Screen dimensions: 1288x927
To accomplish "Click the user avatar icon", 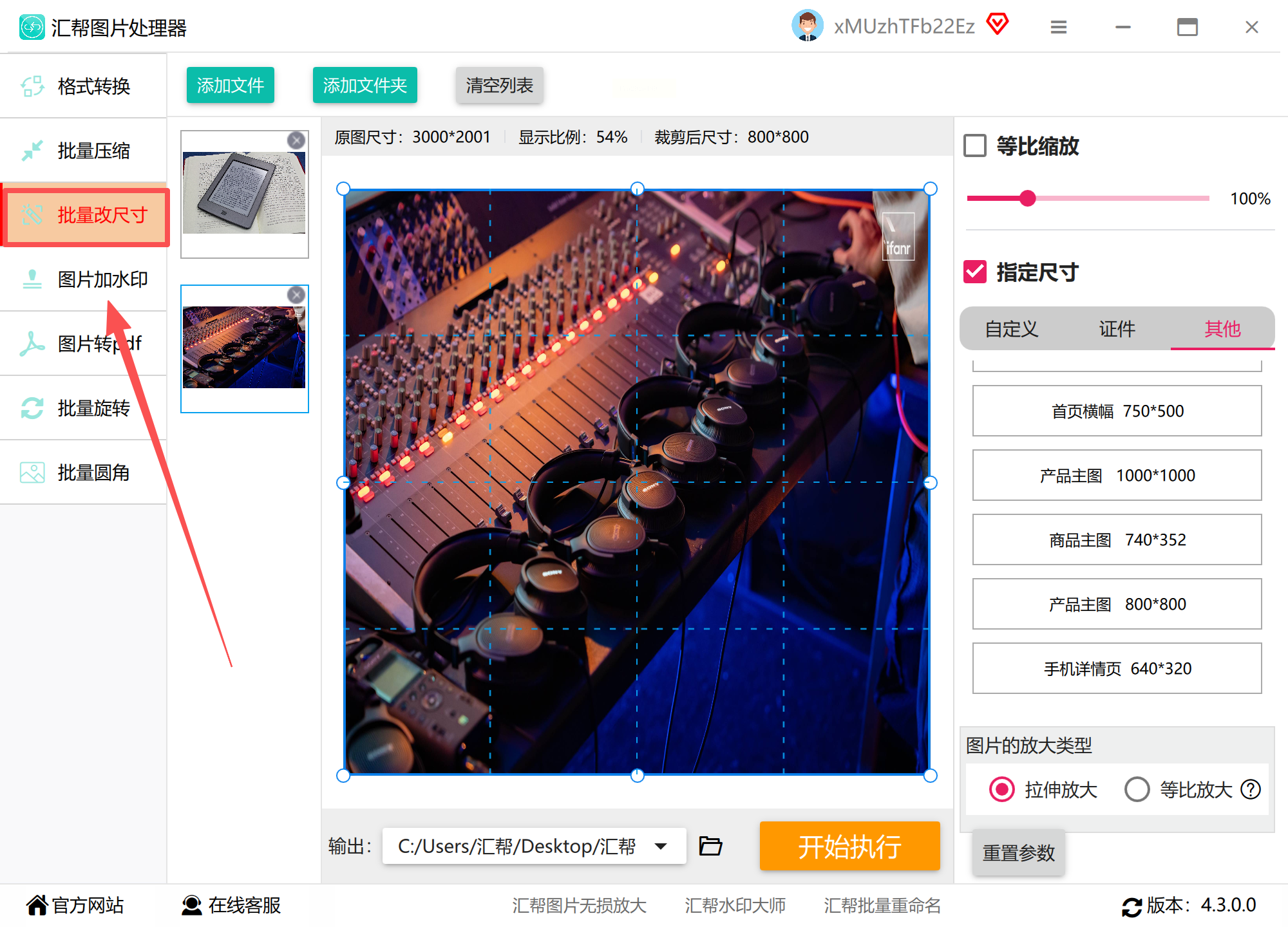I will [x=807, y=26].
